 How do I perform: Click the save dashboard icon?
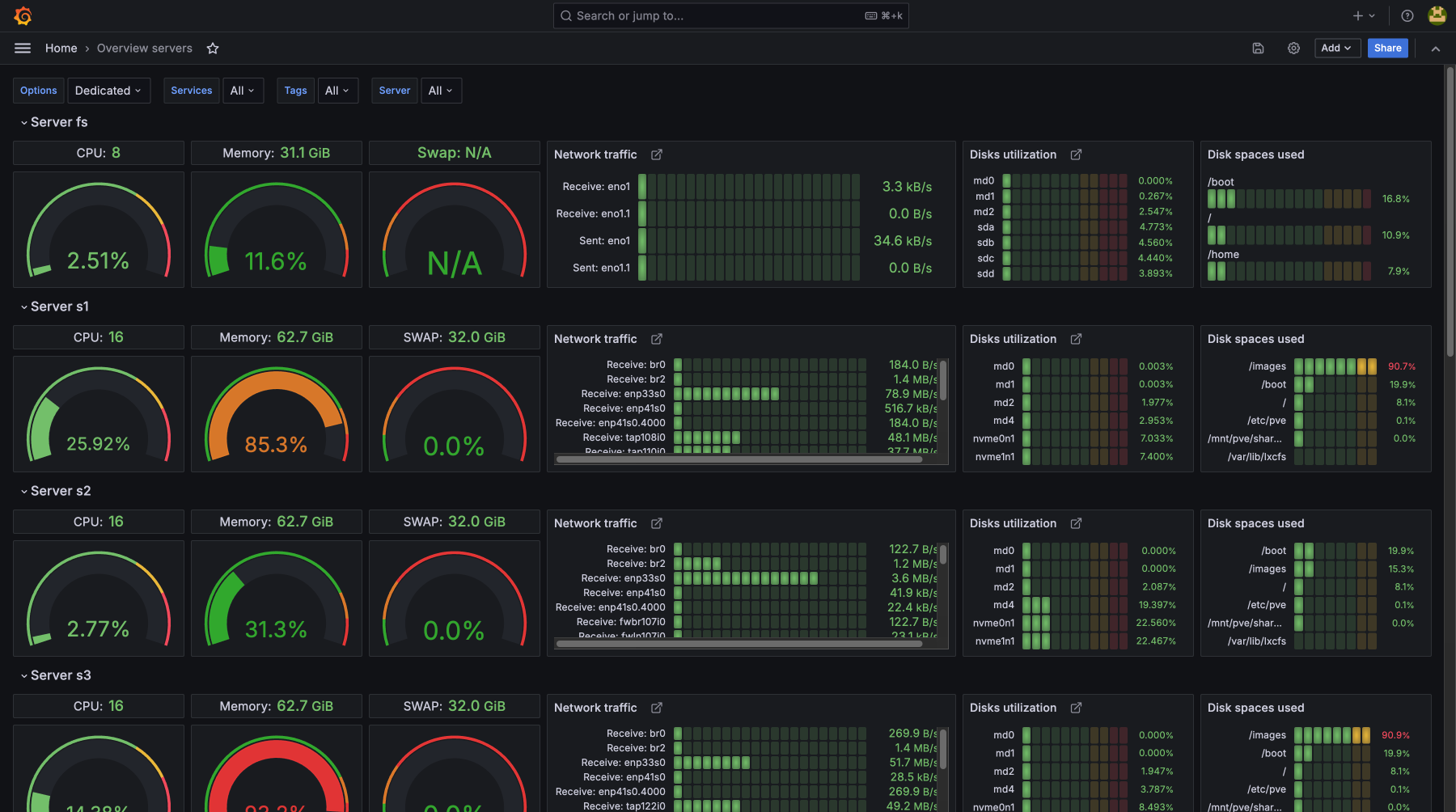[x=1258, y=49]
